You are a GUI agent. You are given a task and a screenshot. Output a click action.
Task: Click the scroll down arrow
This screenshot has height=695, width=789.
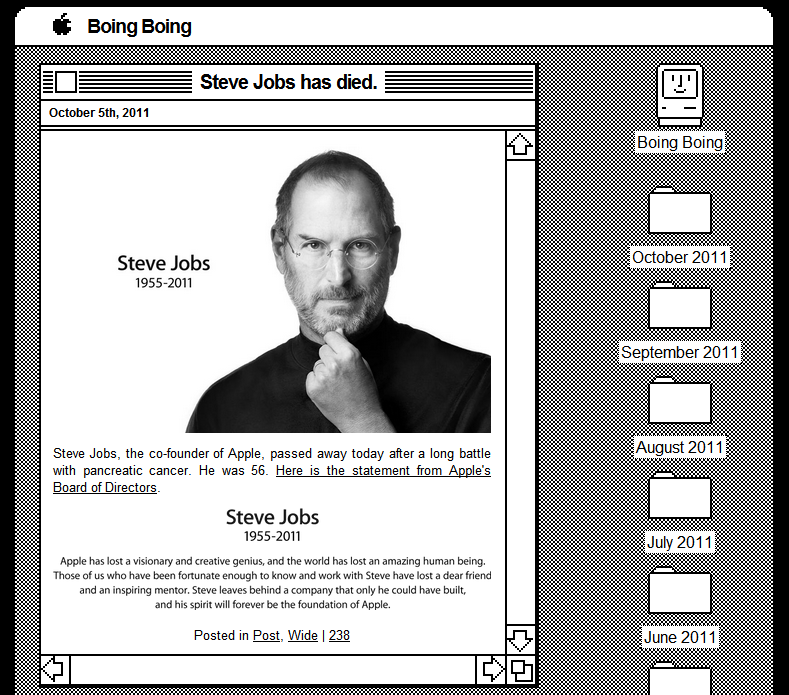520,640
